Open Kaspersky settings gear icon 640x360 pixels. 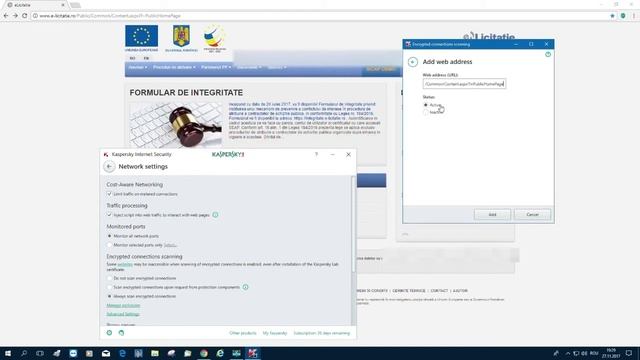tap(109, 333)
